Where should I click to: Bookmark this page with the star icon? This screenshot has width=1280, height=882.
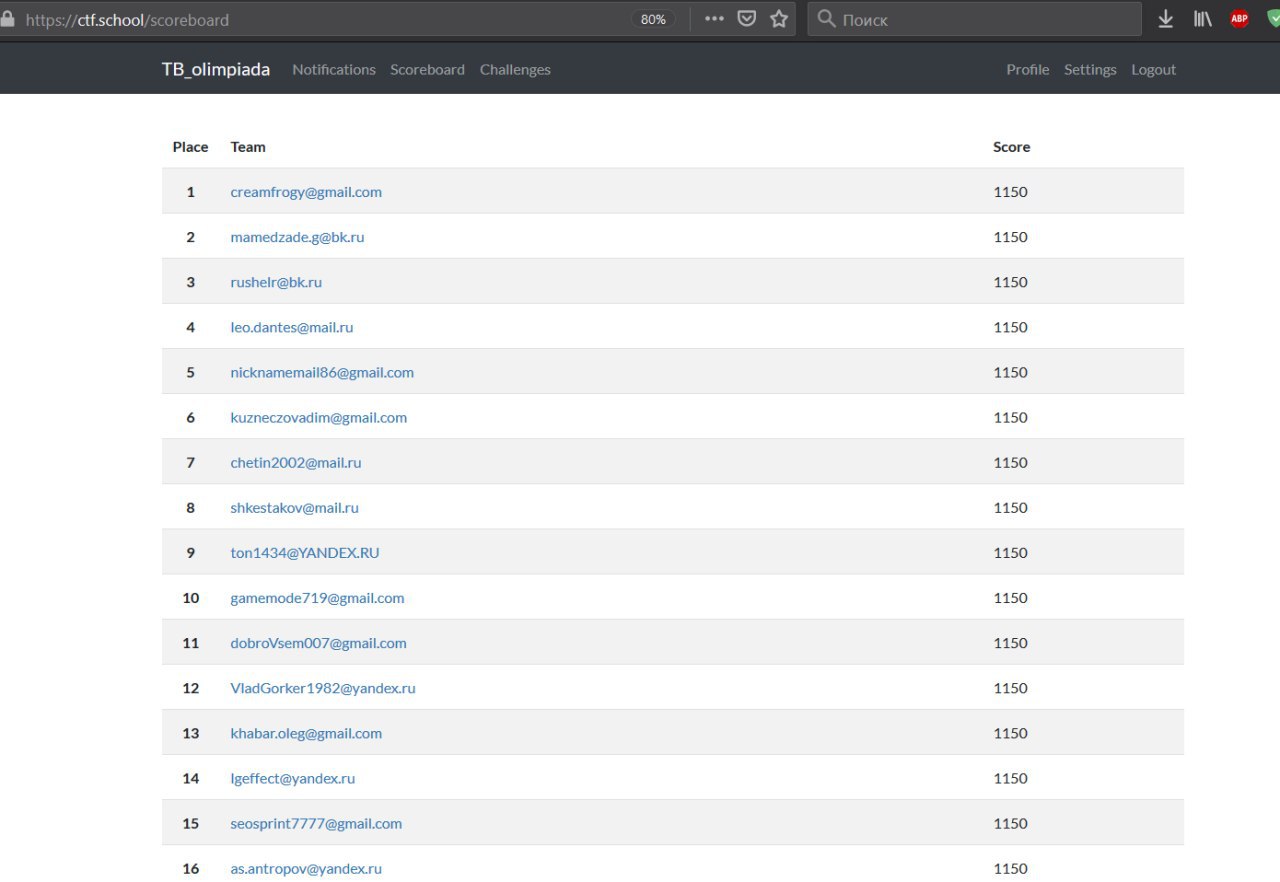pyautogui.click(x=779, y=19)
